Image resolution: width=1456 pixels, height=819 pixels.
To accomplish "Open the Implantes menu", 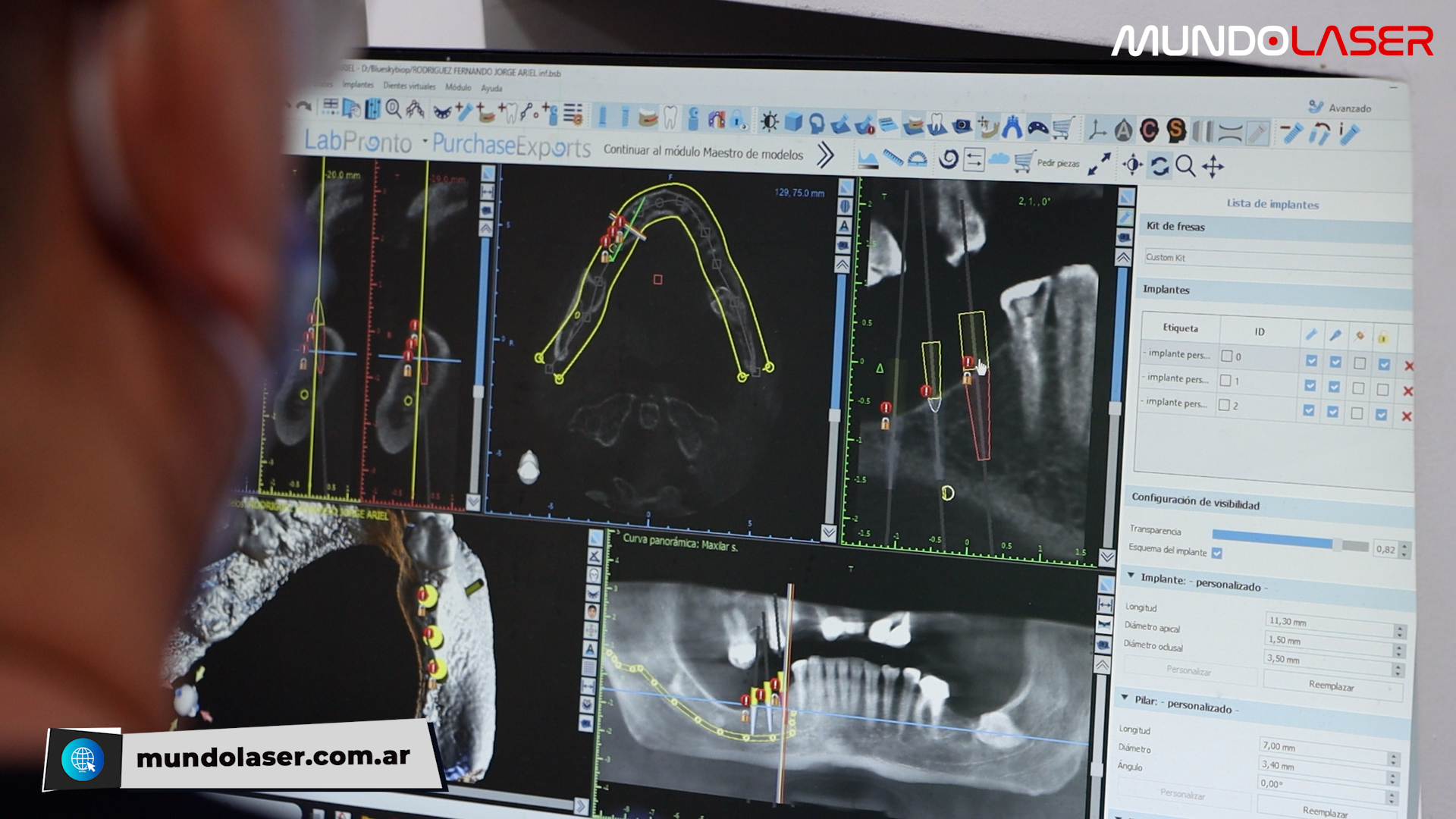I will [358, 84].
